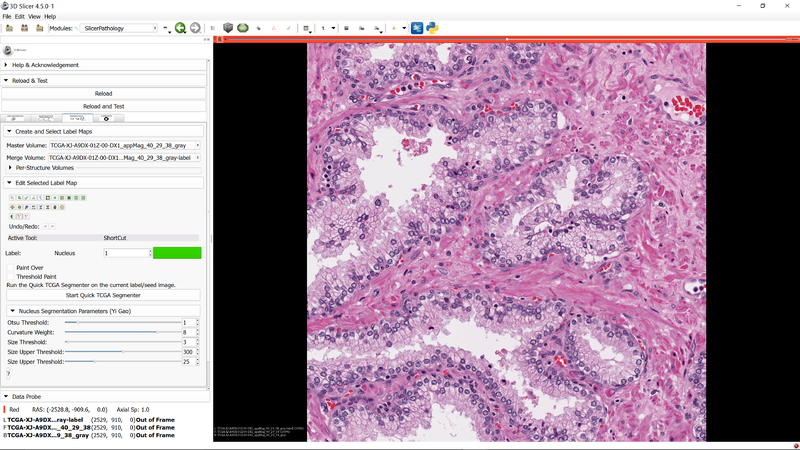The image size is (800, 450).
Task: Enable the Paint Over checkbox
Action: point(11,268)
